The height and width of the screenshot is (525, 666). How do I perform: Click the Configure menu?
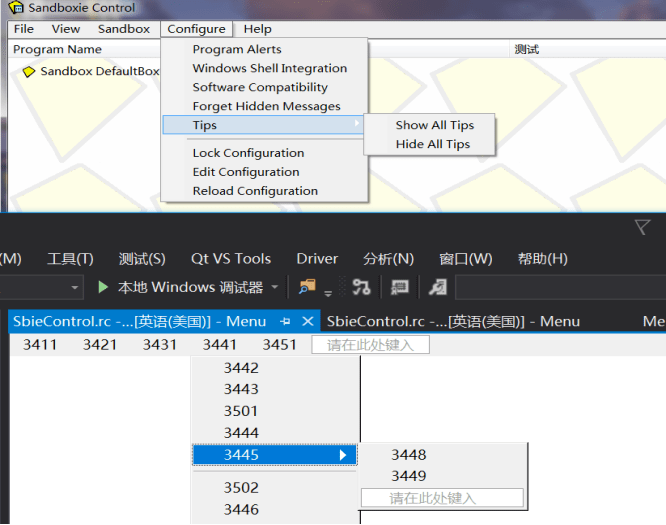(x=196, y=29)
